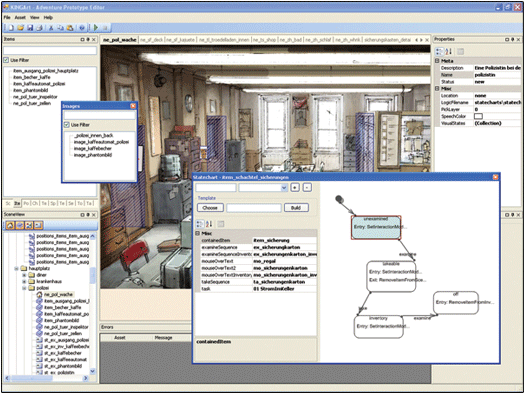Select image_phantombild in Images window
Screen dimensions: 525x394
click(x=93, y=155)
